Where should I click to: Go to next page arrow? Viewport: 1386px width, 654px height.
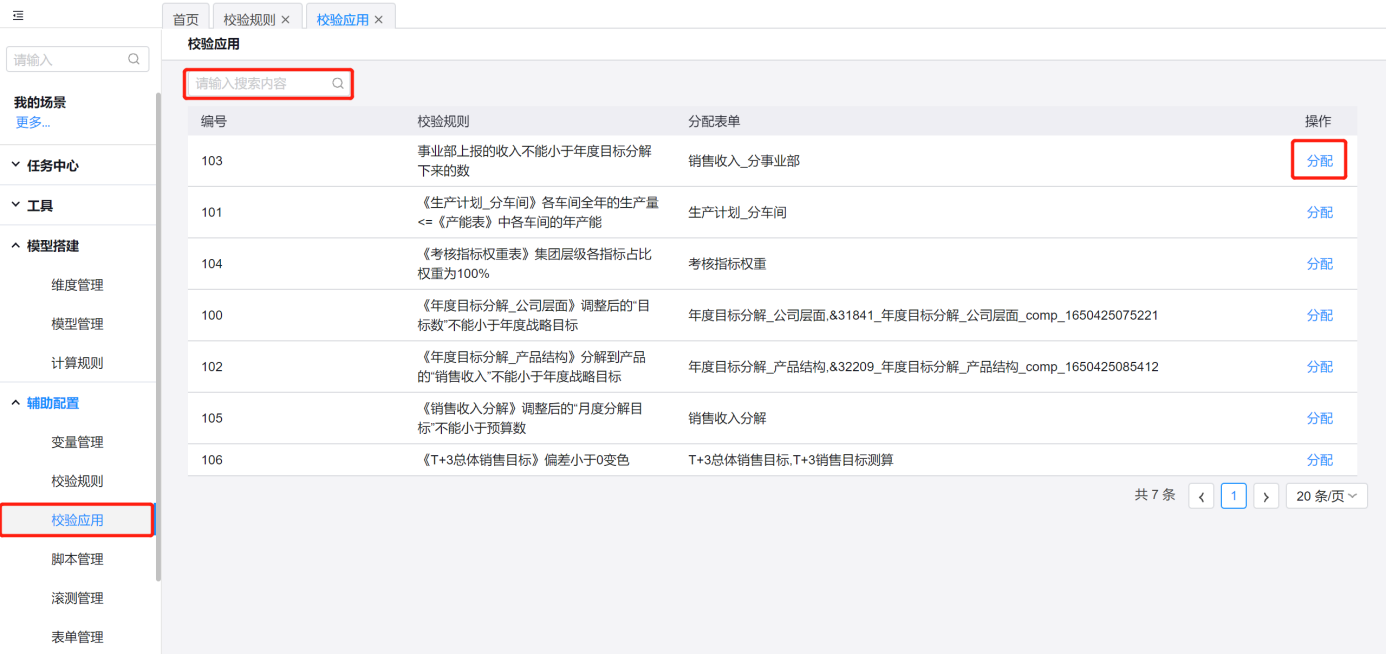point(1266,496)
